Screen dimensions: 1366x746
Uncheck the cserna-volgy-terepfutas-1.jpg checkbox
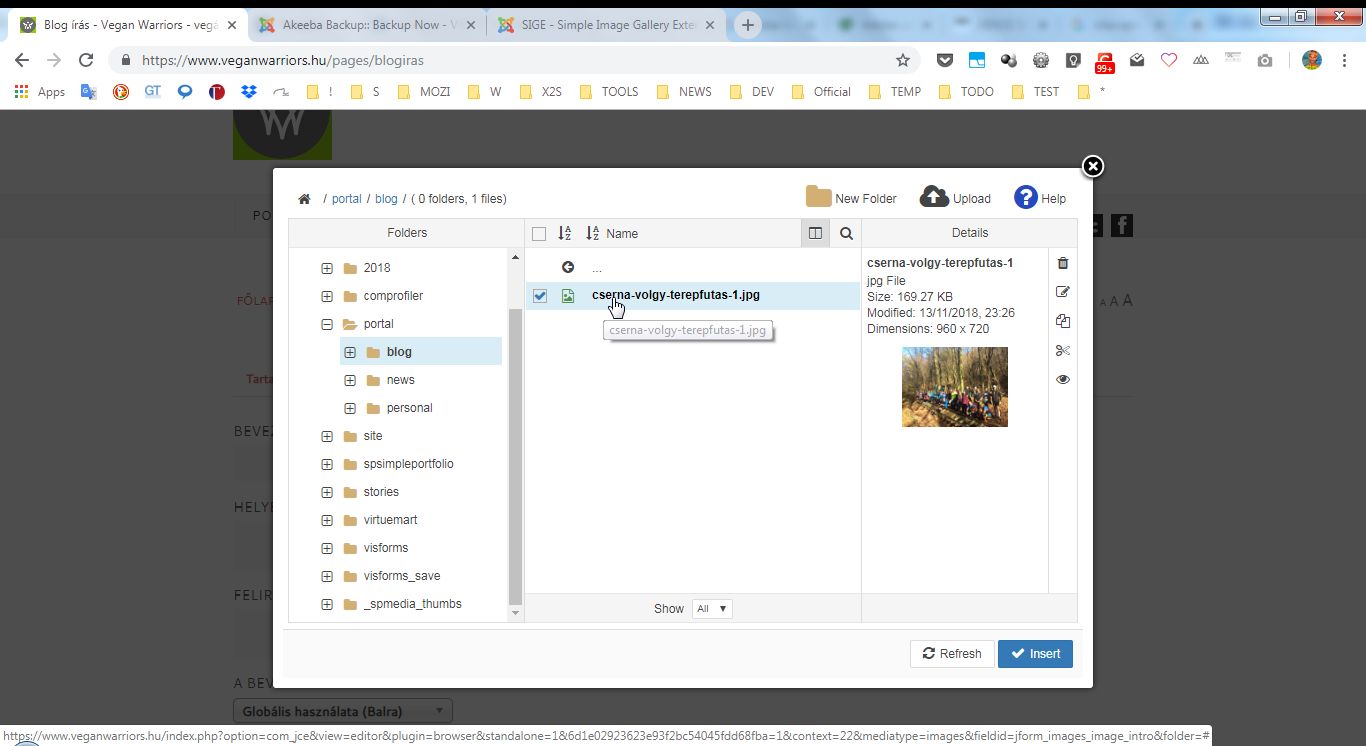coord(540,296)
